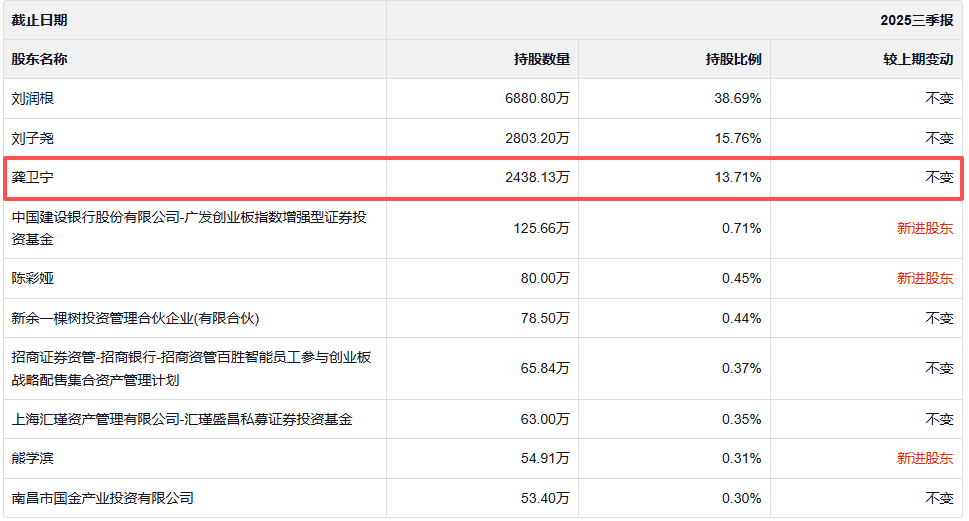Screen dimensions: 969x521
Task: Select the 2025三季报 period header
Action: [916, 20]
